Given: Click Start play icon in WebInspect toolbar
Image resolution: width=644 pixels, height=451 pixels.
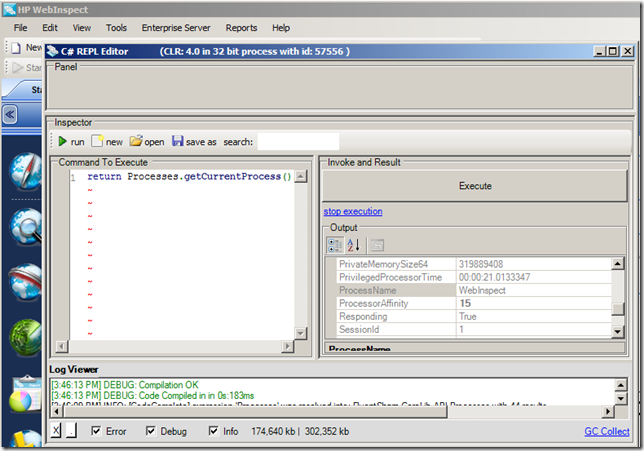Looking at the screenshot, I should tap(17, 67).
